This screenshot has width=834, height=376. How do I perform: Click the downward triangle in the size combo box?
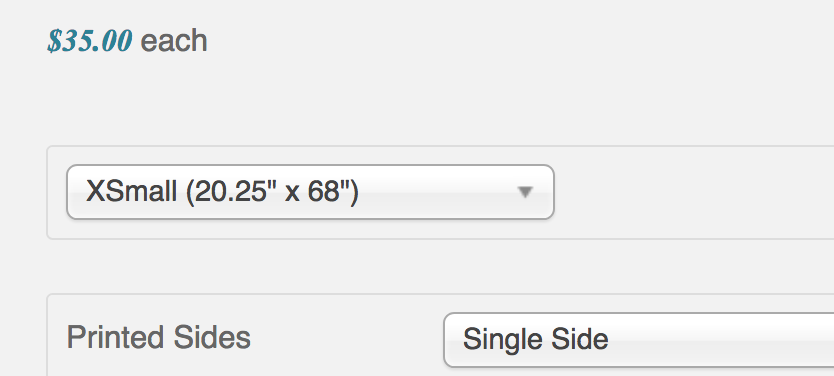click(525, 192)
